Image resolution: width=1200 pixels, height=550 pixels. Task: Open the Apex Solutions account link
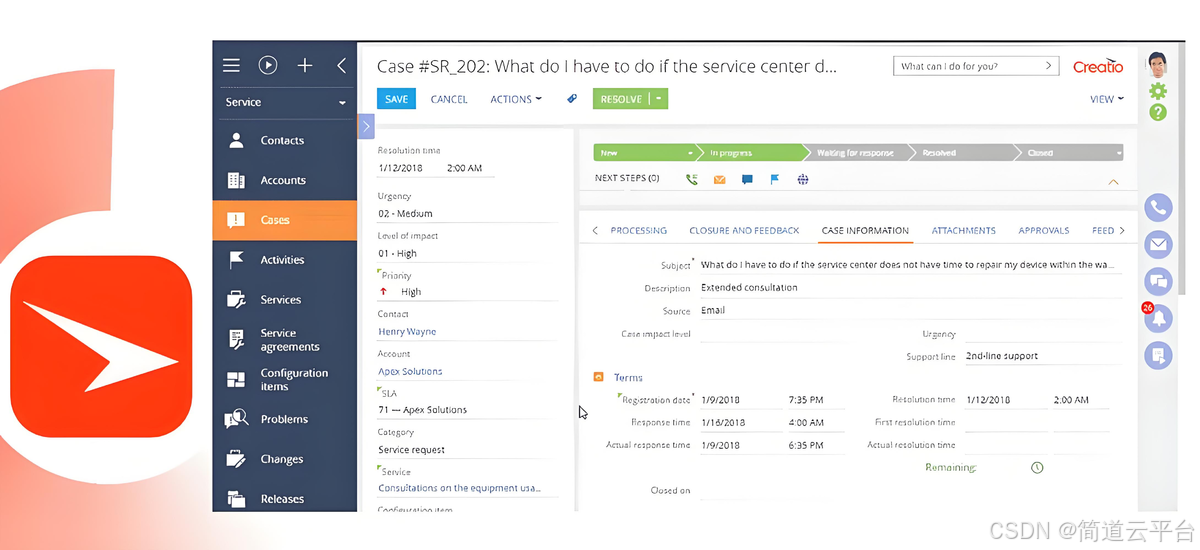[410, 371]
